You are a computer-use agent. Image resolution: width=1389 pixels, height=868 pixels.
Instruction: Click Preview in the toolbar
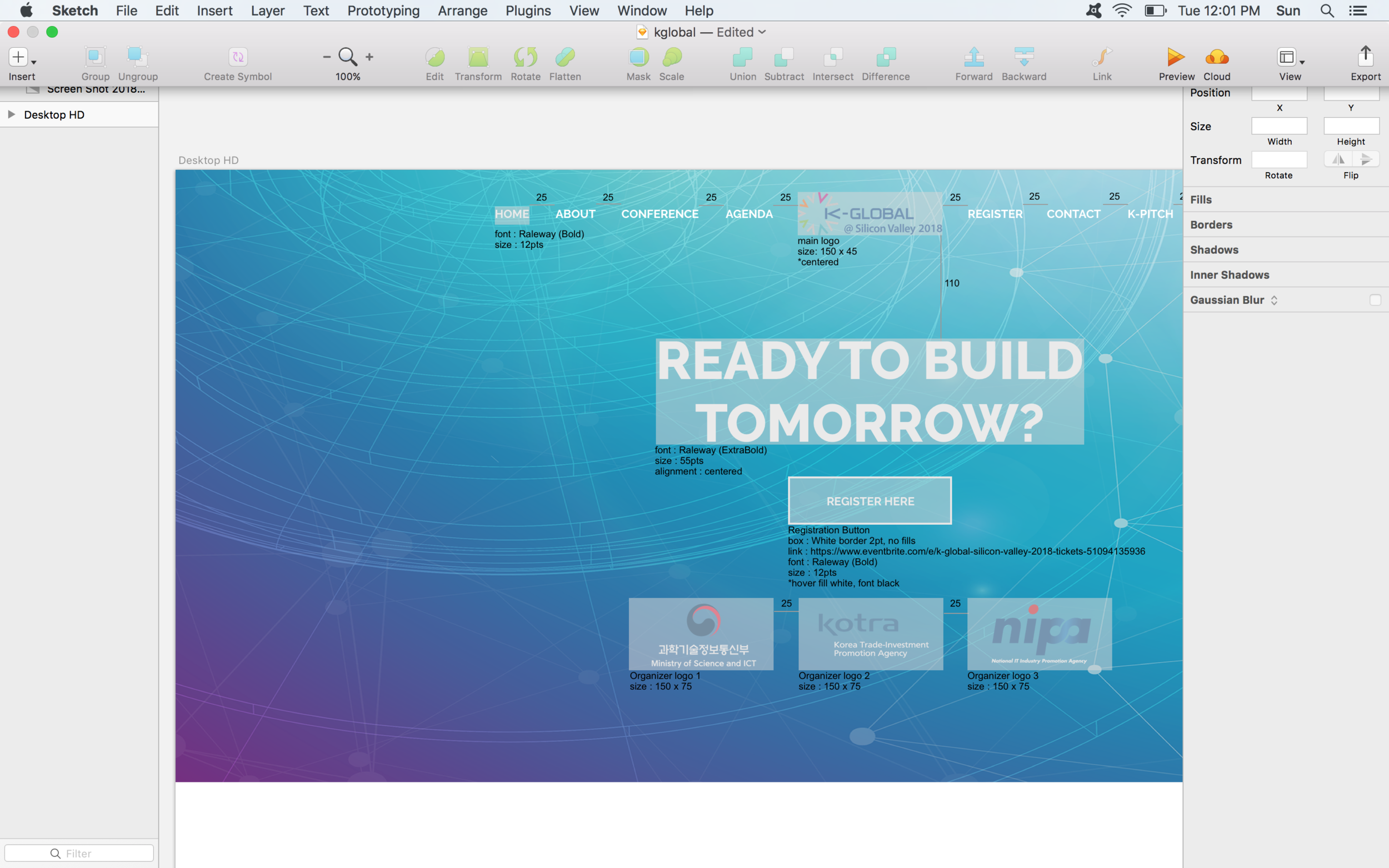[x=1175, y=63]
